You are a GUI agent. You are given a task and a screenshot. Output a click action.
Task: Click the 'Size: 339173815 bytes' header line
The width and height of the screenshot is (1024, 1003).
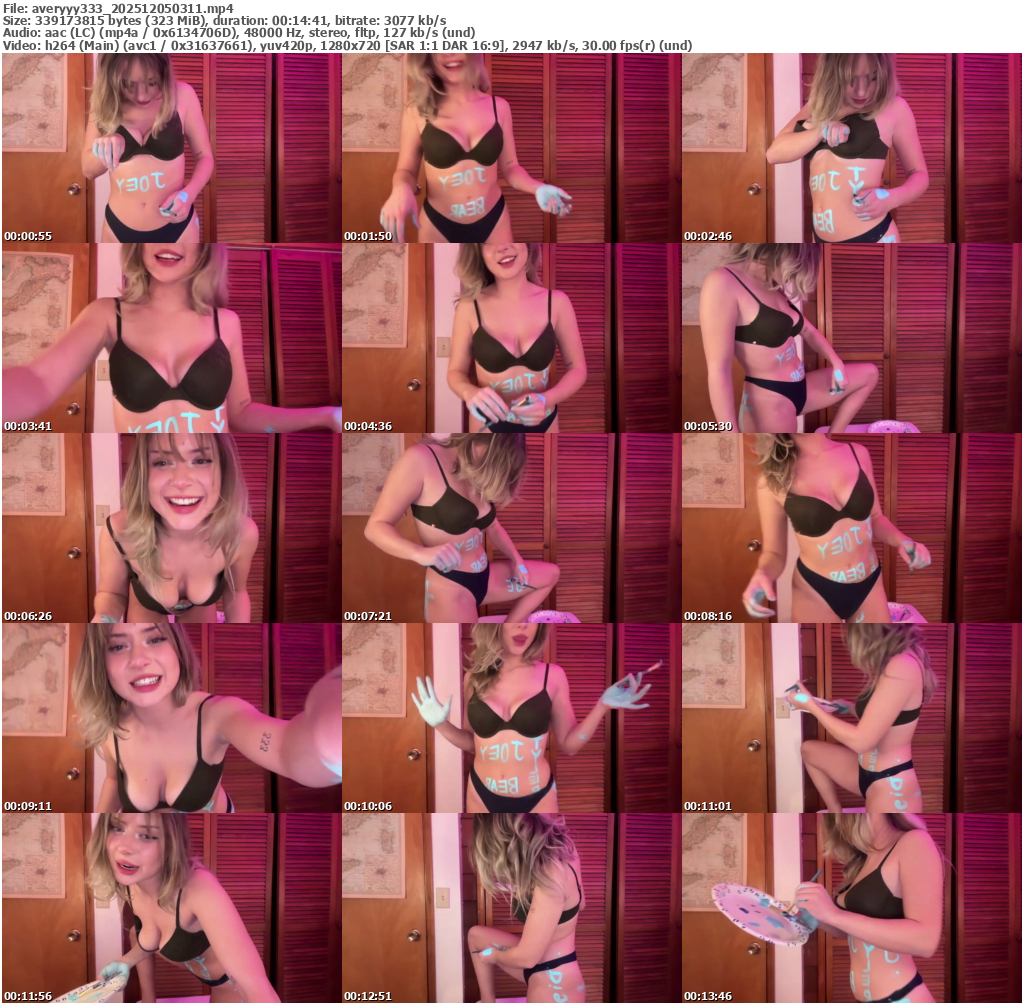[x=225, y=20]
